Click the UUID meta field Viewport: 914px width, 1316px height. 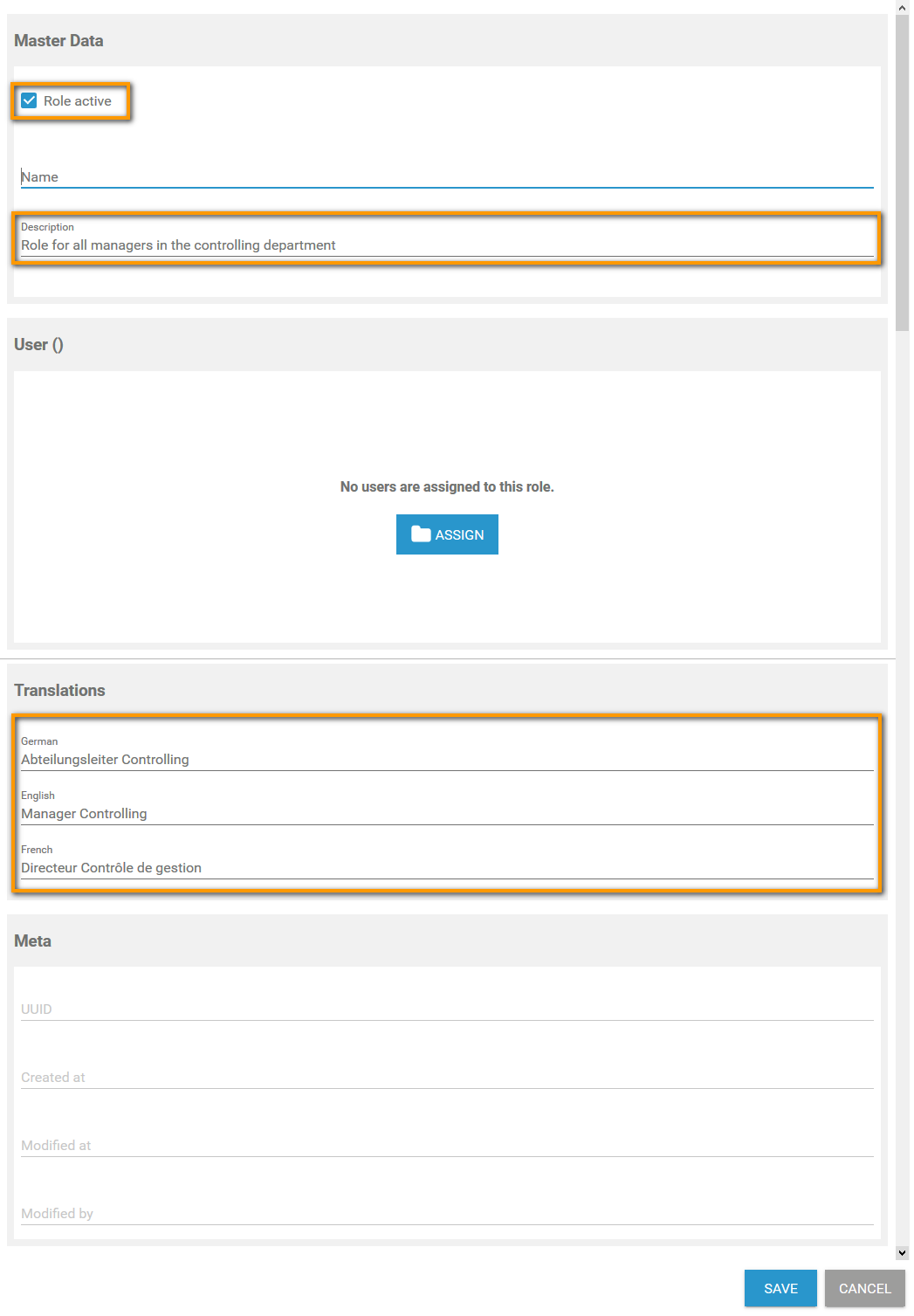coord(446,1009)
